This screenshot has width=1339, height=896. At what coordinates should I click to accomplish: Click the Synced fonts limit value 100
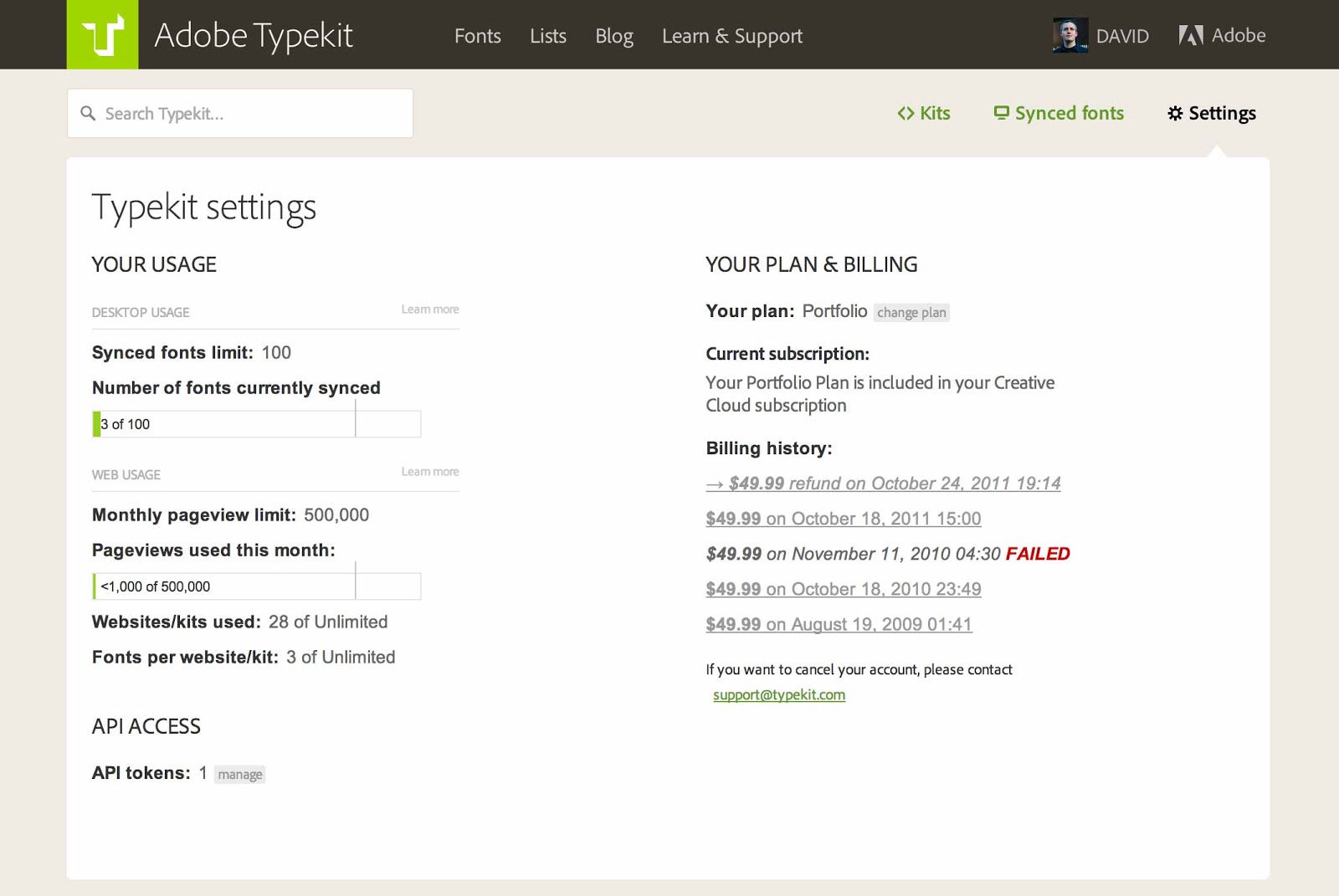pos(276,353)
